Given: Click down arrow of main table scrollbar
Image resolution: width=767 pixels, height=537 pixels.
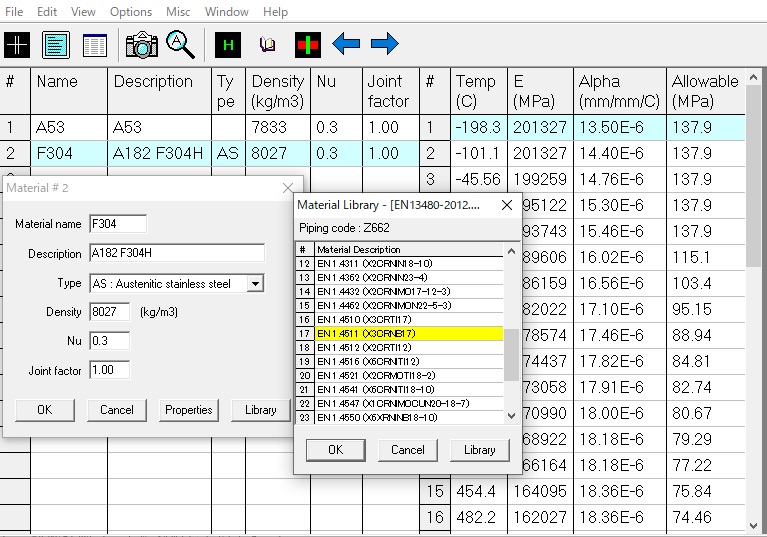Looking at the screenshot, I should pyautogui.click(x=754, y=526).
